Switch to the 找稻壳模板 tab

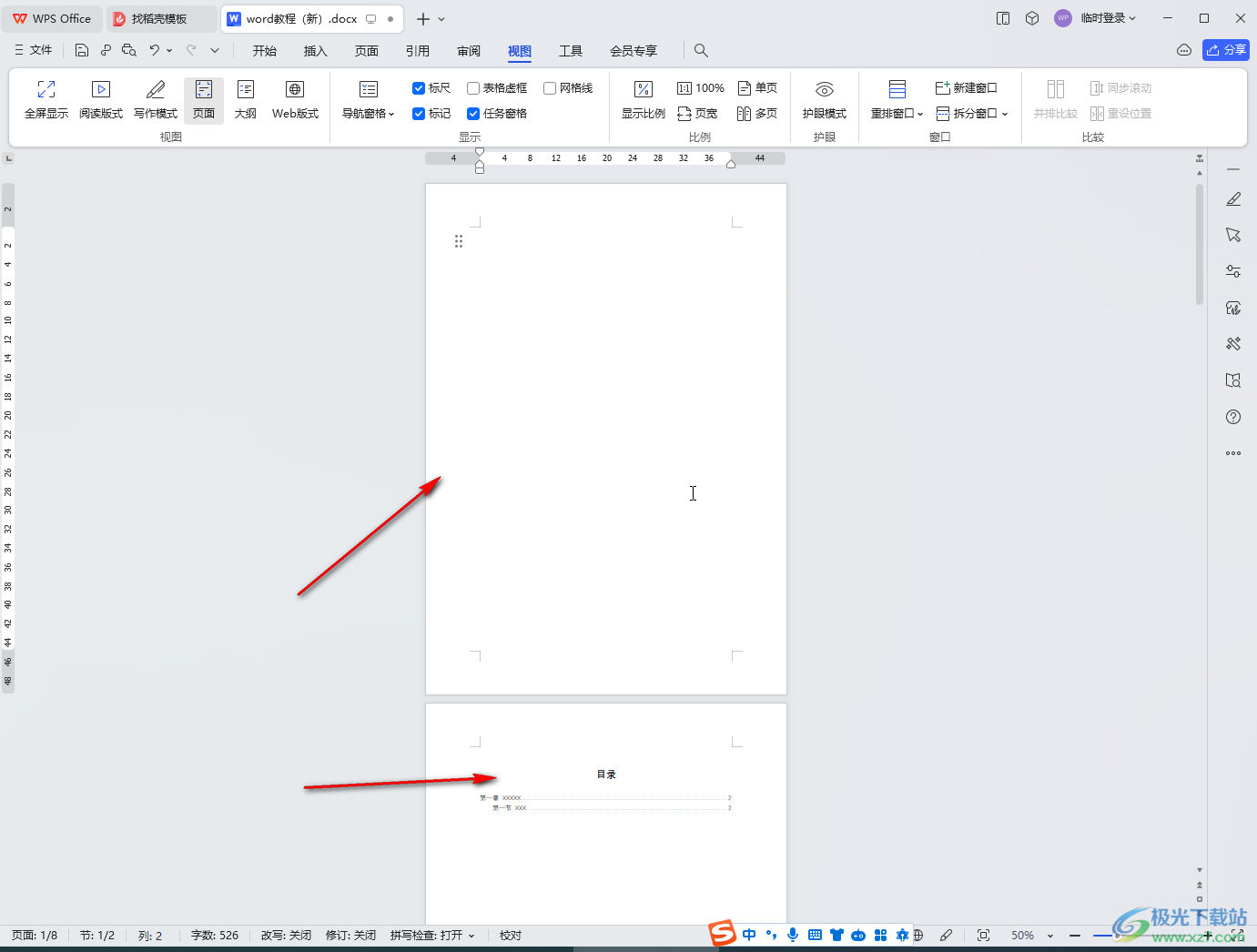[x=162, y=18]
